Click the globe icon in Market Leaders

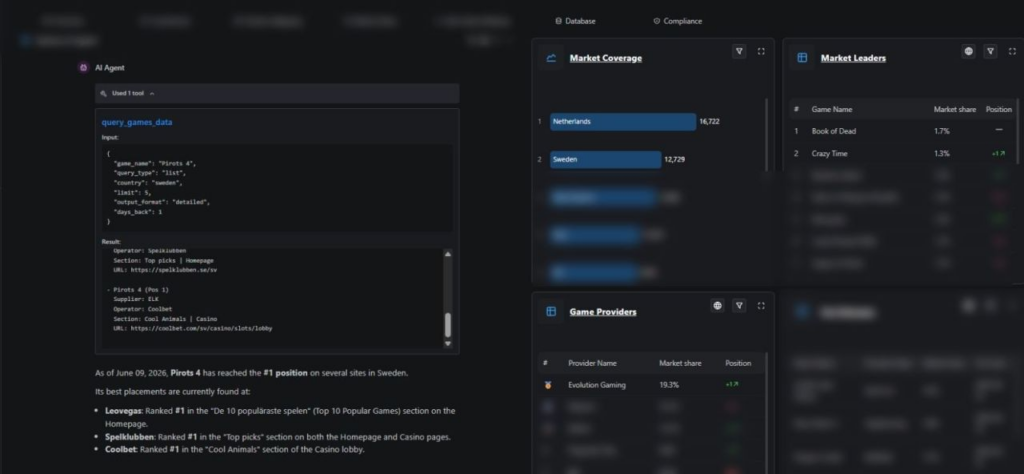pos(968,52)
